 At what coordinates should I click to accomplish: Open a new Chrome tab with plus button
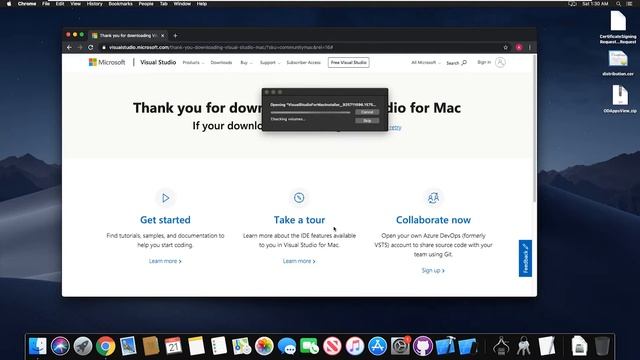pyautogui.click(x=175, y=36)
